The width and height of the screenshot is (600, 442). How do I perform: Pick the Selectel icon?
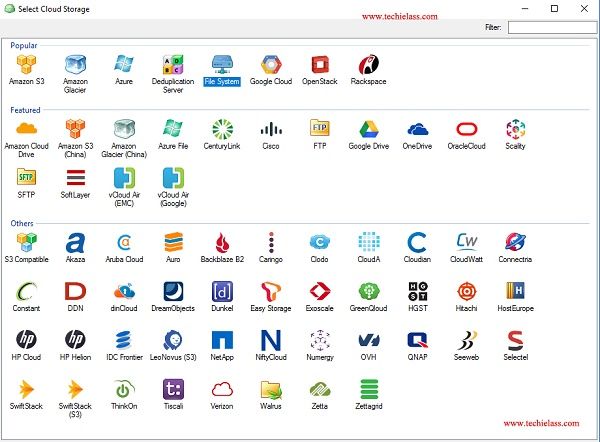point(515,340)
